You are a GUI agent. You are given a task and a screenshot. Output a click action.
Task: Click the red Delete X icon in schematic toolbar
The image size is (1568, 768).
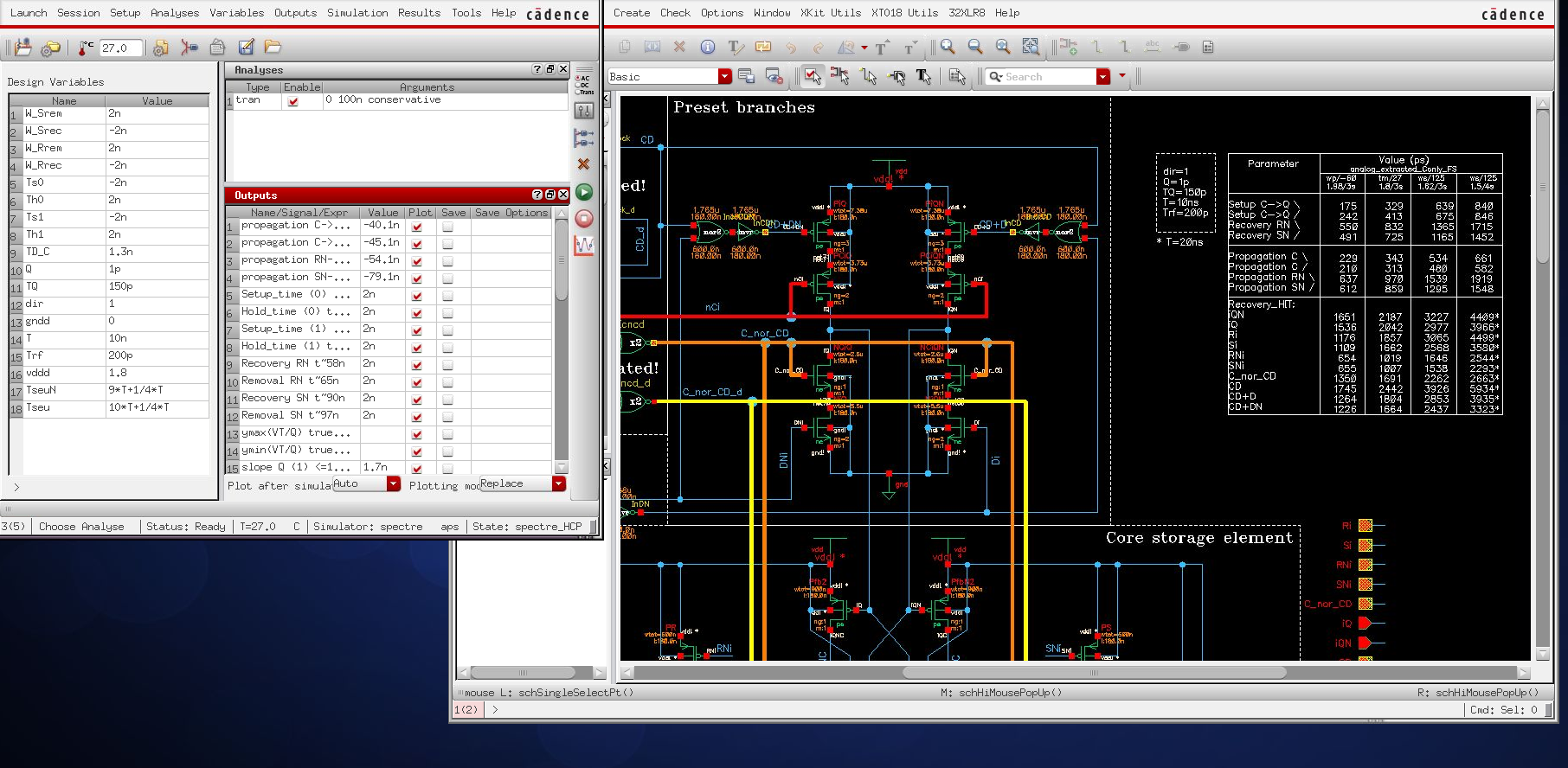tap(679, 47)
